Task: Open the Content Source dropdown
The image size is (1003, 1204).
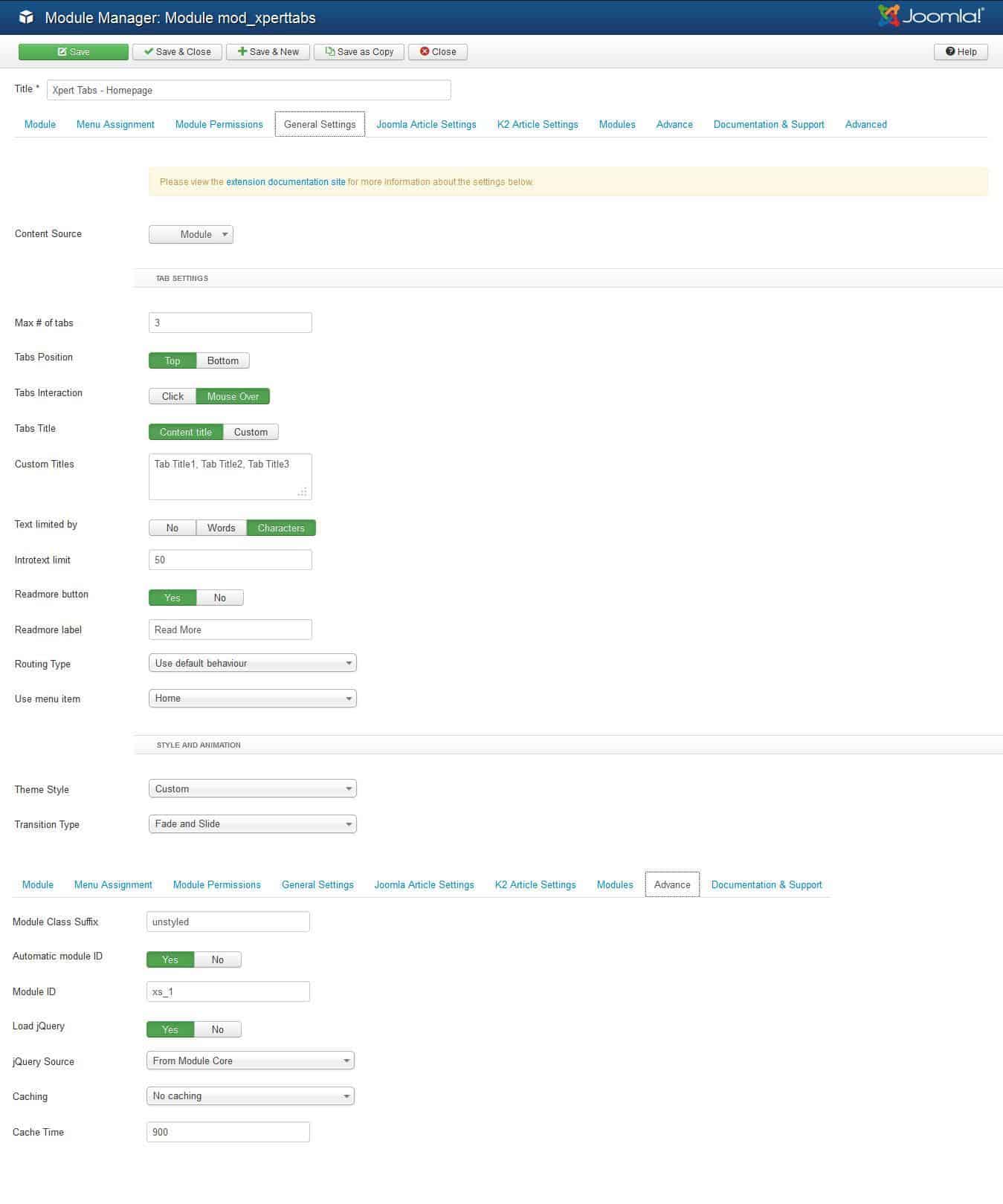Action: [x=191, y=235]
